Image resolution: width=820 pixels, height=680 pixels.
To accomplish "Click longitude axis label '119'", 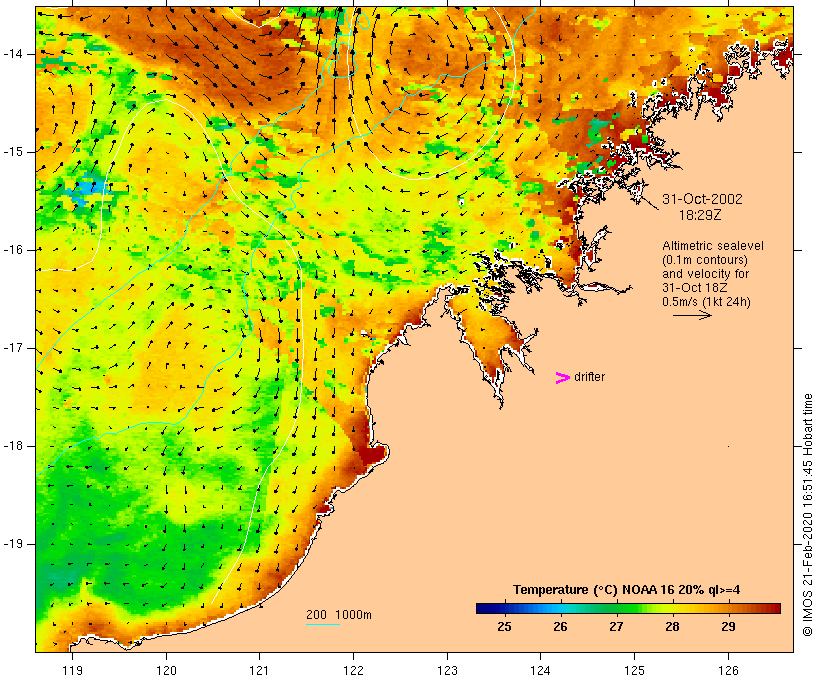I will tap(72, 670).
